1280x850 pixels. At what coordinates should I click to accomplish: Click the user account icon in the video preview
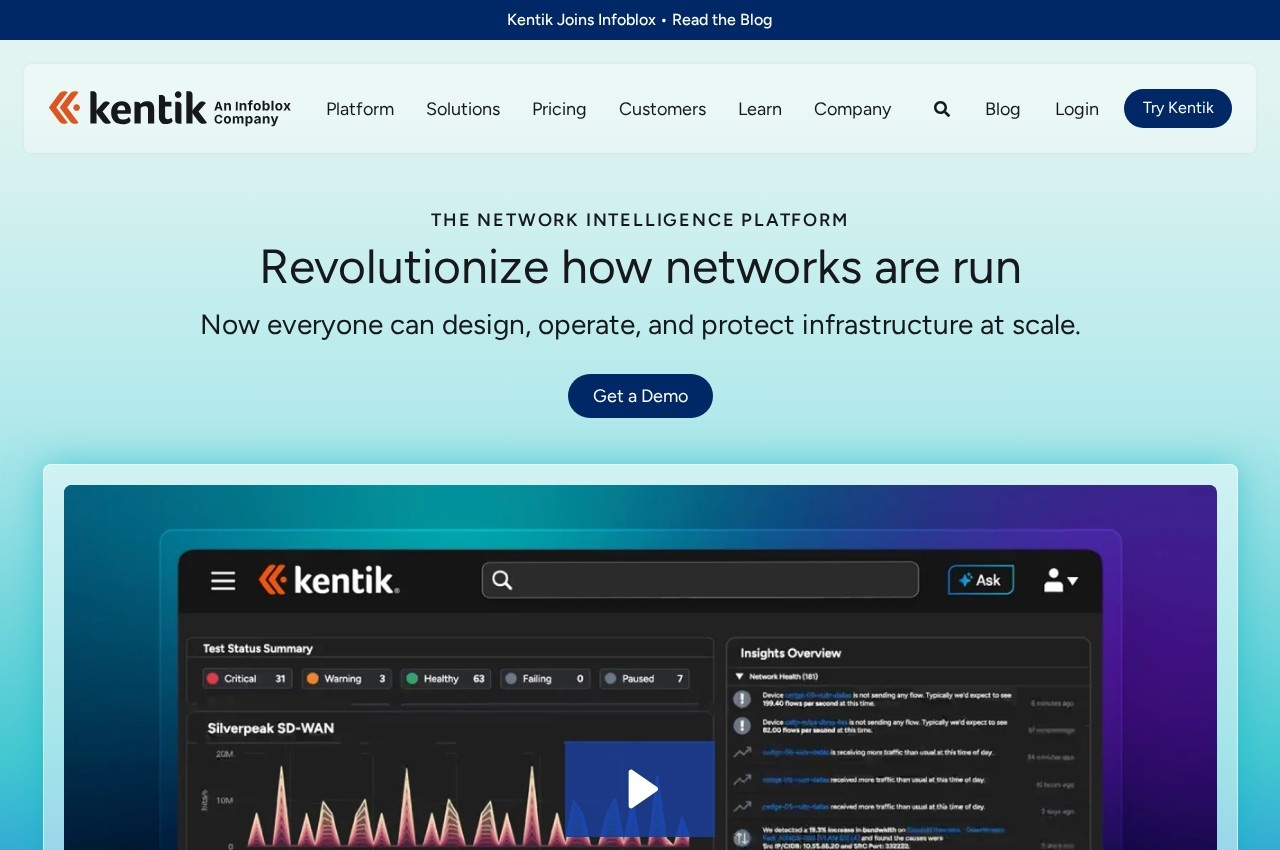[1060, 580]
